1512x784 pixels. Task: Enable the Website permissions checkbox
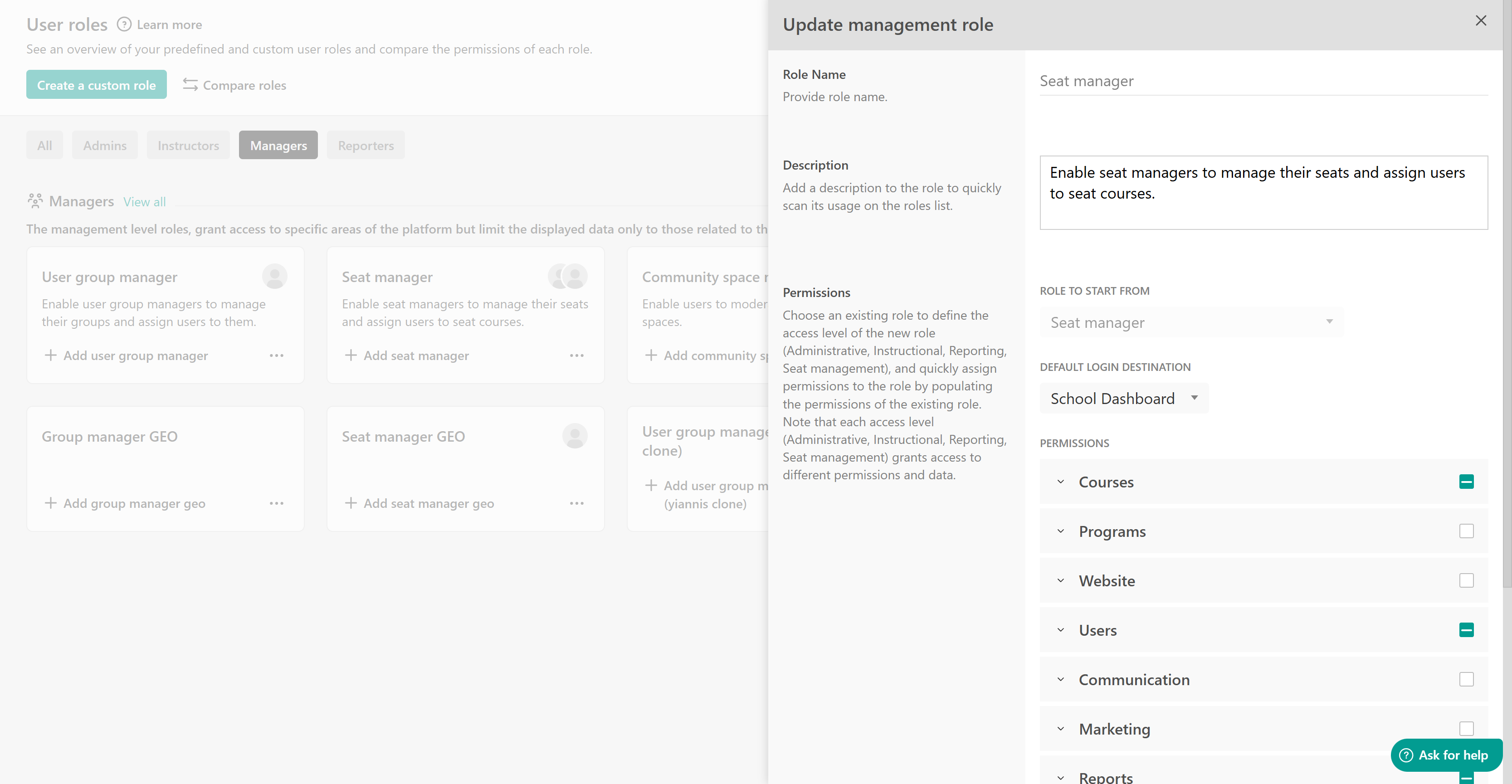coord(1466,580)
